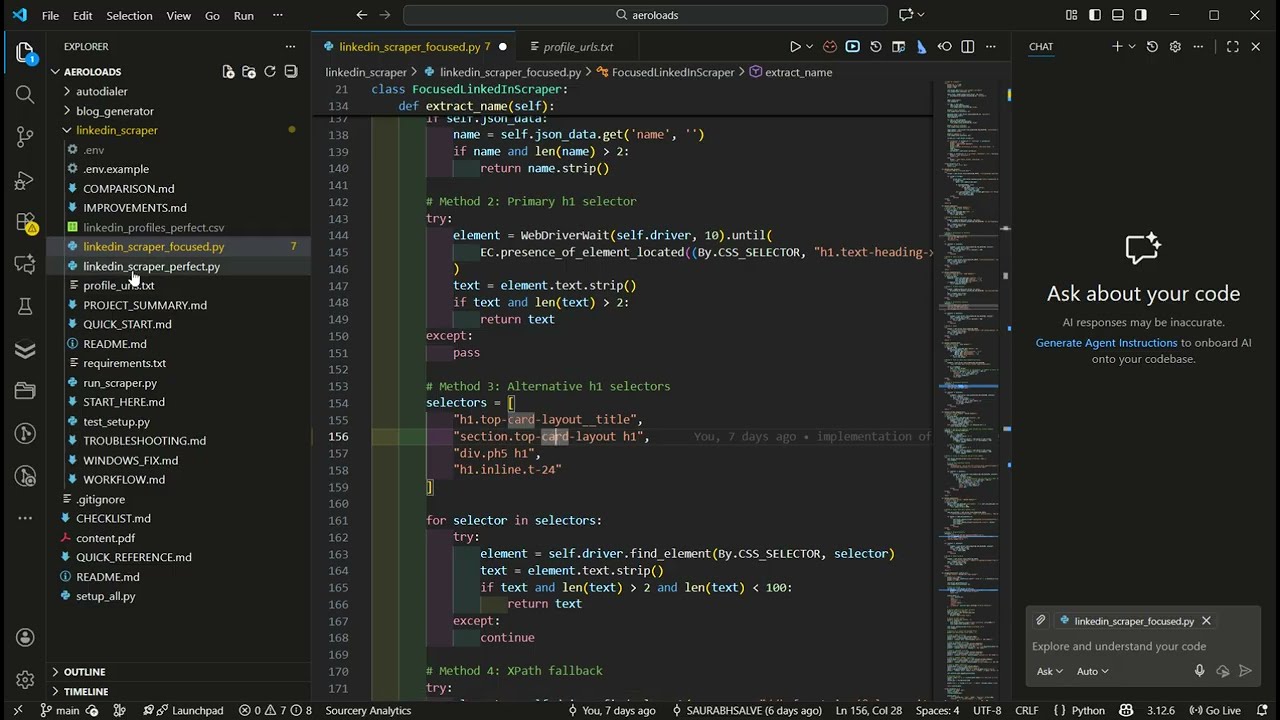
Task: Open the Edit menu
Action: coord(83,16)
